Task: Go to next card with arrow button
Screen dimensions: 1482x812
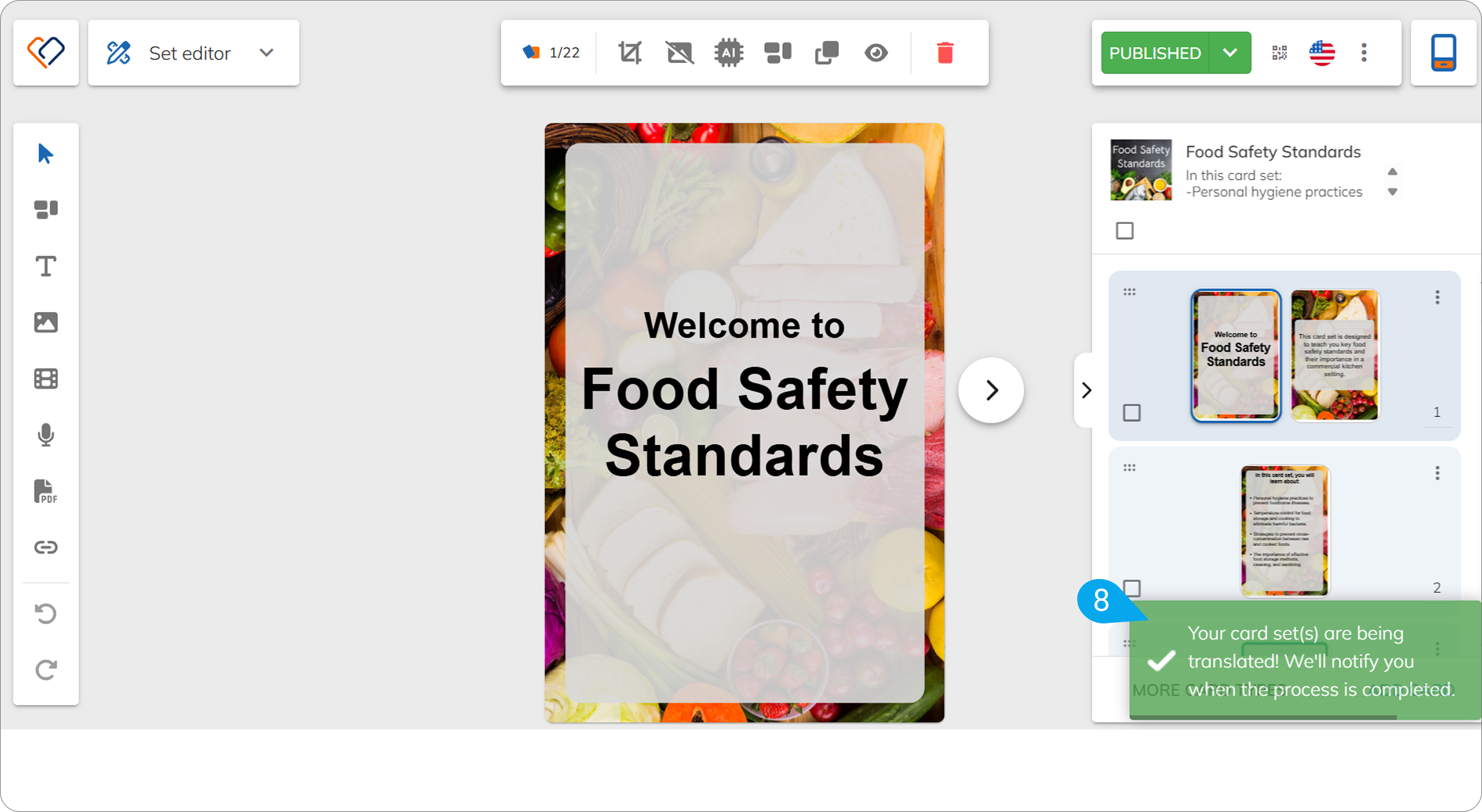Action: coord(991,391)
